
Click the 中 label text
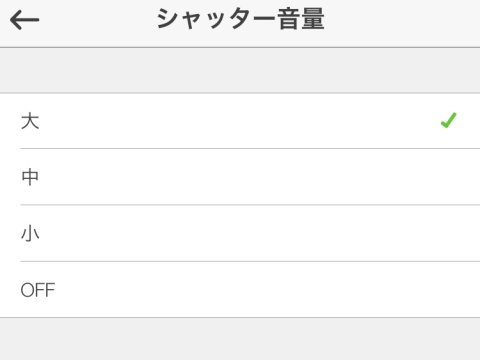[x=30, y=177]
